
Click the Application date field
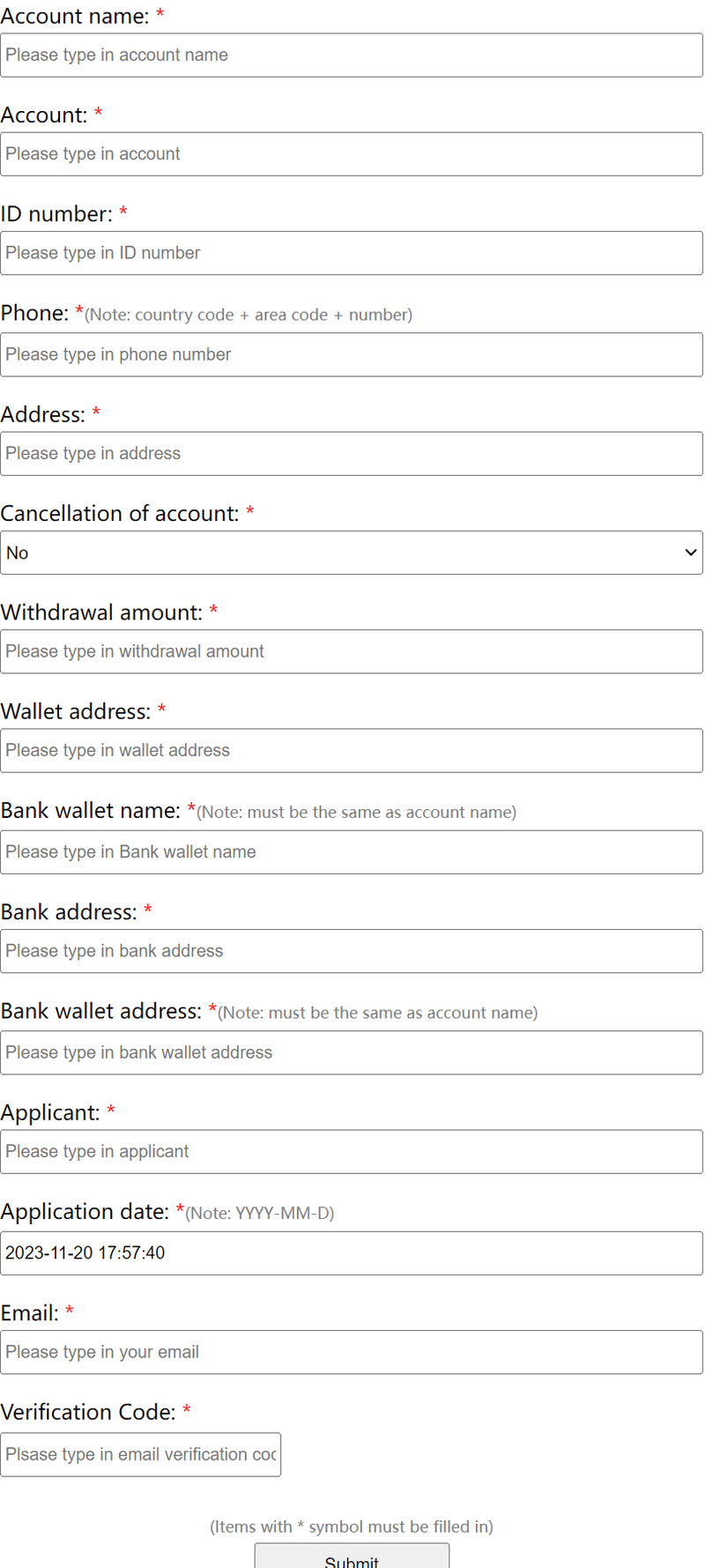(x=351, y=1253)
